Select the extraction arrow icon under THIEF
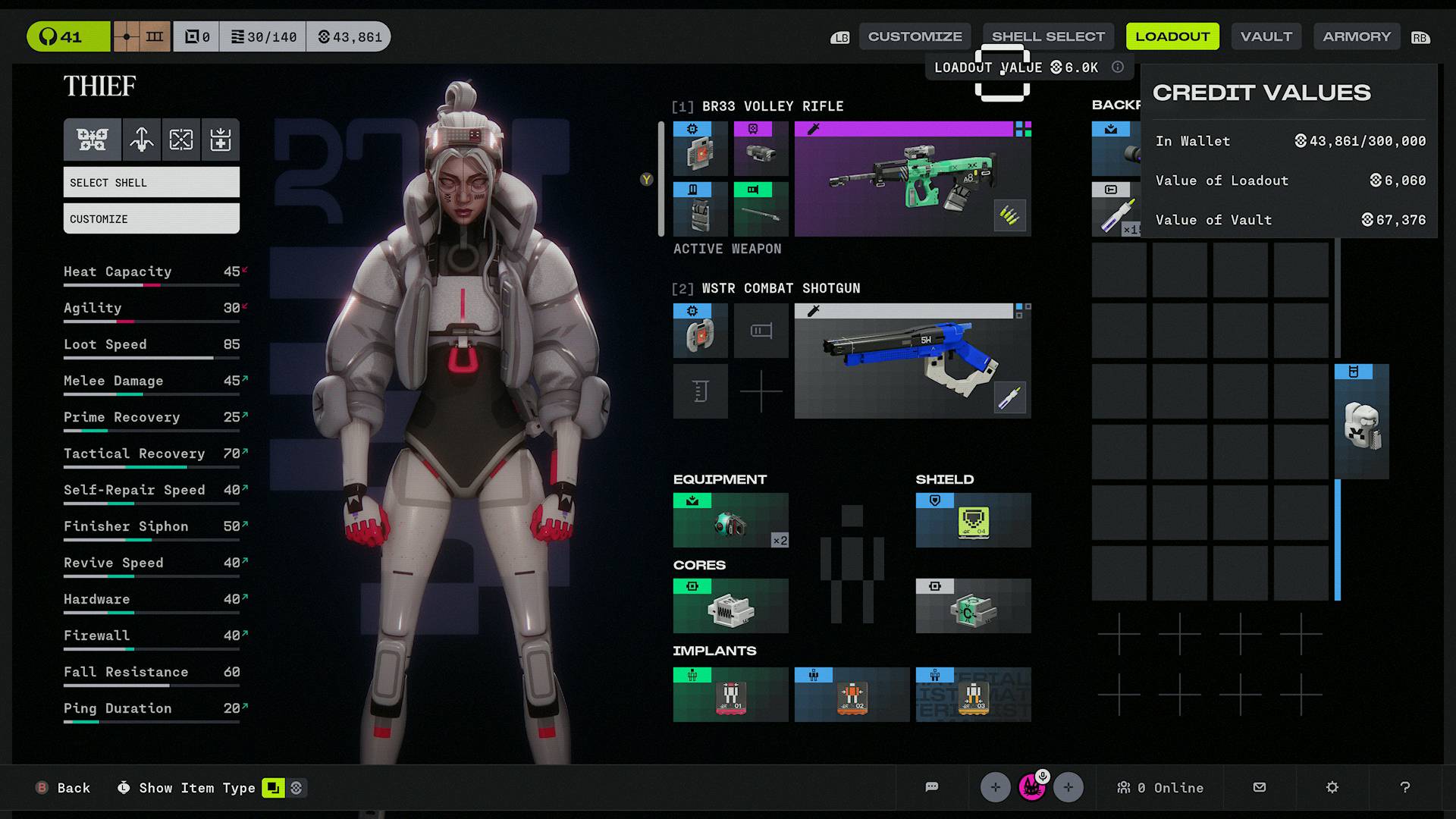Screen dimensions: 1456x819 [x=141, y=140]
